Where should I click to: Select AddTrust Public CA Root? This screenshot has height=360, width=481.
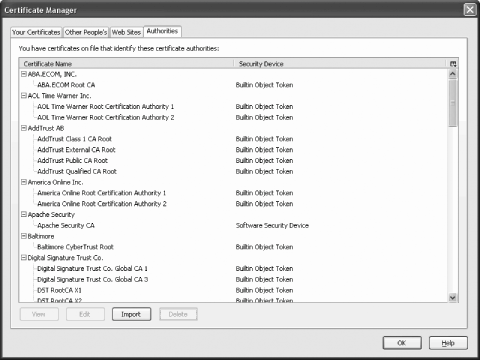[73, 161]
